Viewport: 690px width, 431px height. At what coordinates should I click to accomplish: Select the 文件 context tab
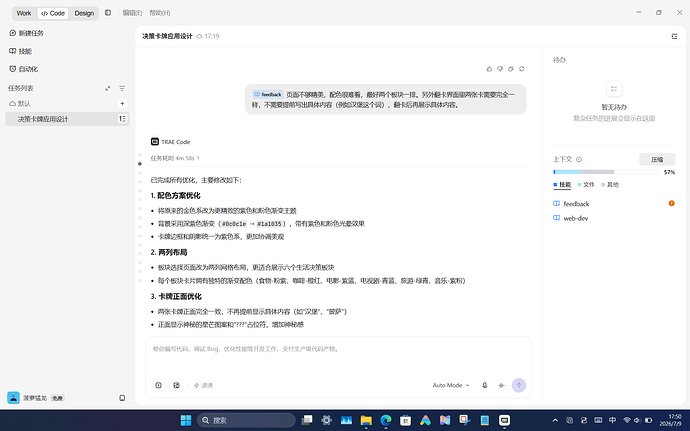[x=586, y=185]
